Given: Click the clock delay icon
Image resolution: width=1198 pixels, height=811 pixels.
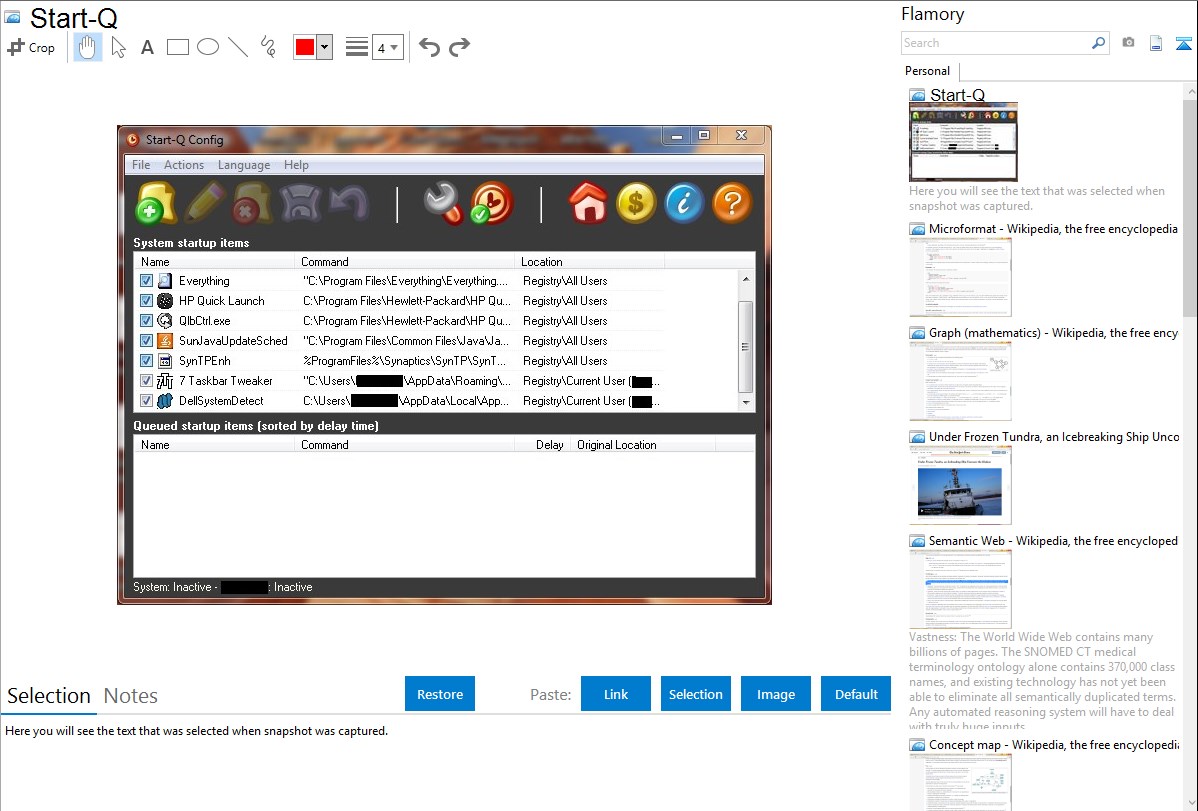Looking at the screenshot, I should [491, 203].
